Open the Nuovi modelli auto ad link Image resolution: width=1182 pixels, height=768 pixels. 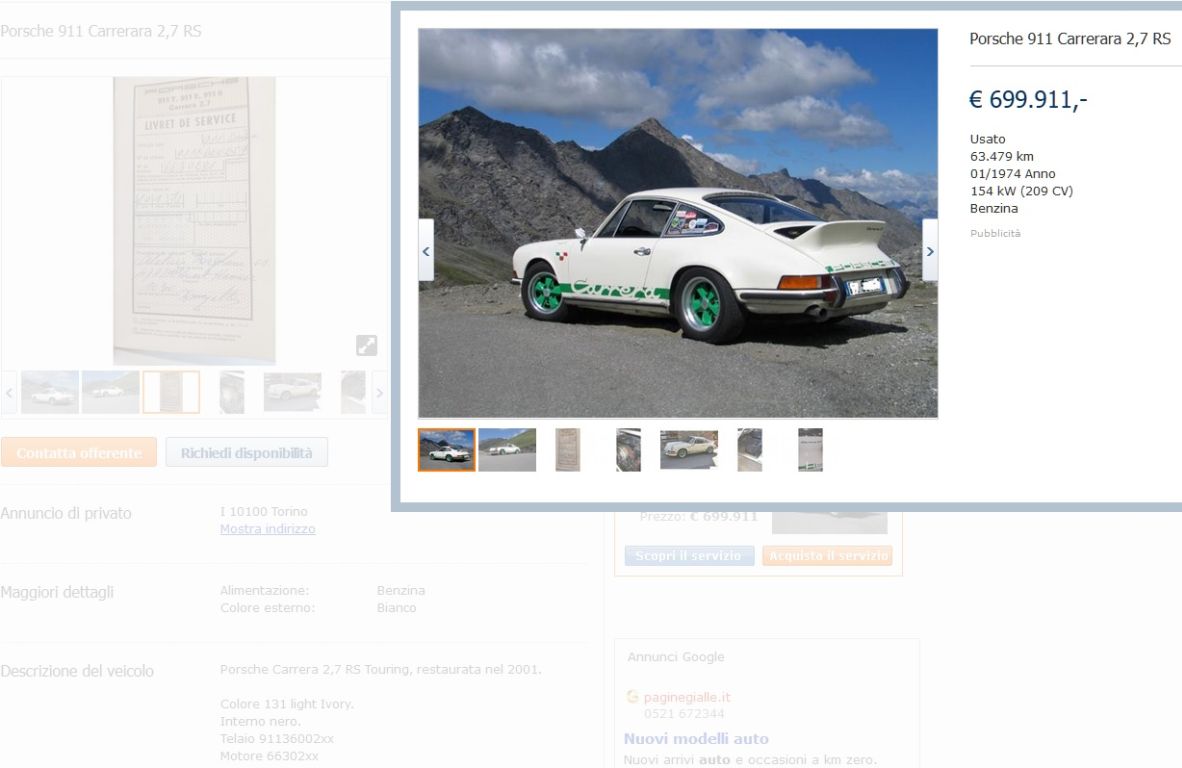tap(697, 739)
